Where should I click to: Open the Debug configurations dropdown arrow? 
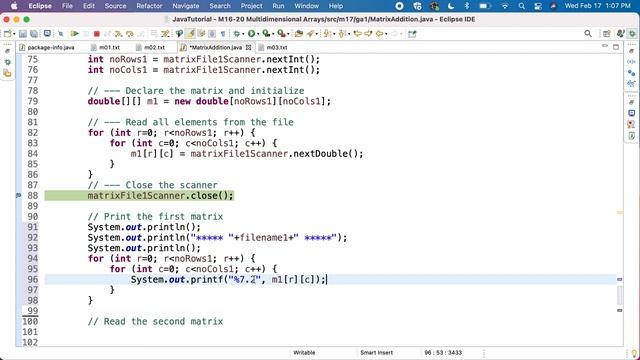coord(243,34)
